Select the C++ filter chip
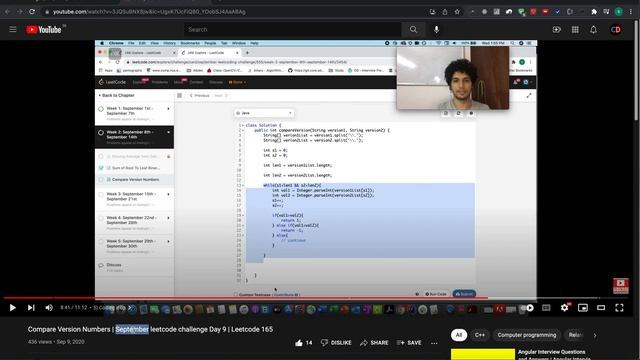The width and height of the screenshot is (640, 360). tap(480, 335)
